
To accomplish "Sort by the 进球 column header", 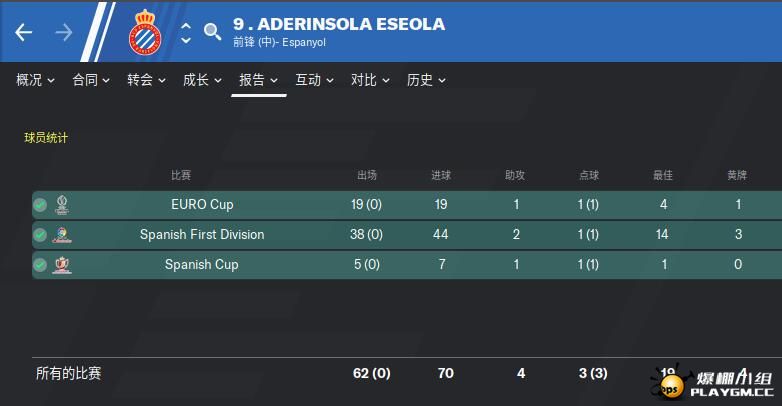I will point(441,175).
